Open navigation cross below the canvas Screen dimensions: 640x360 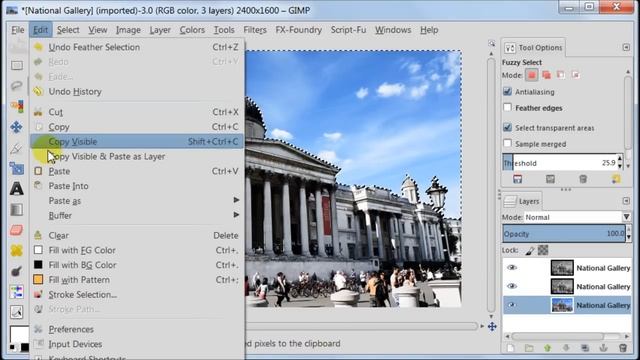click(492, 327)
